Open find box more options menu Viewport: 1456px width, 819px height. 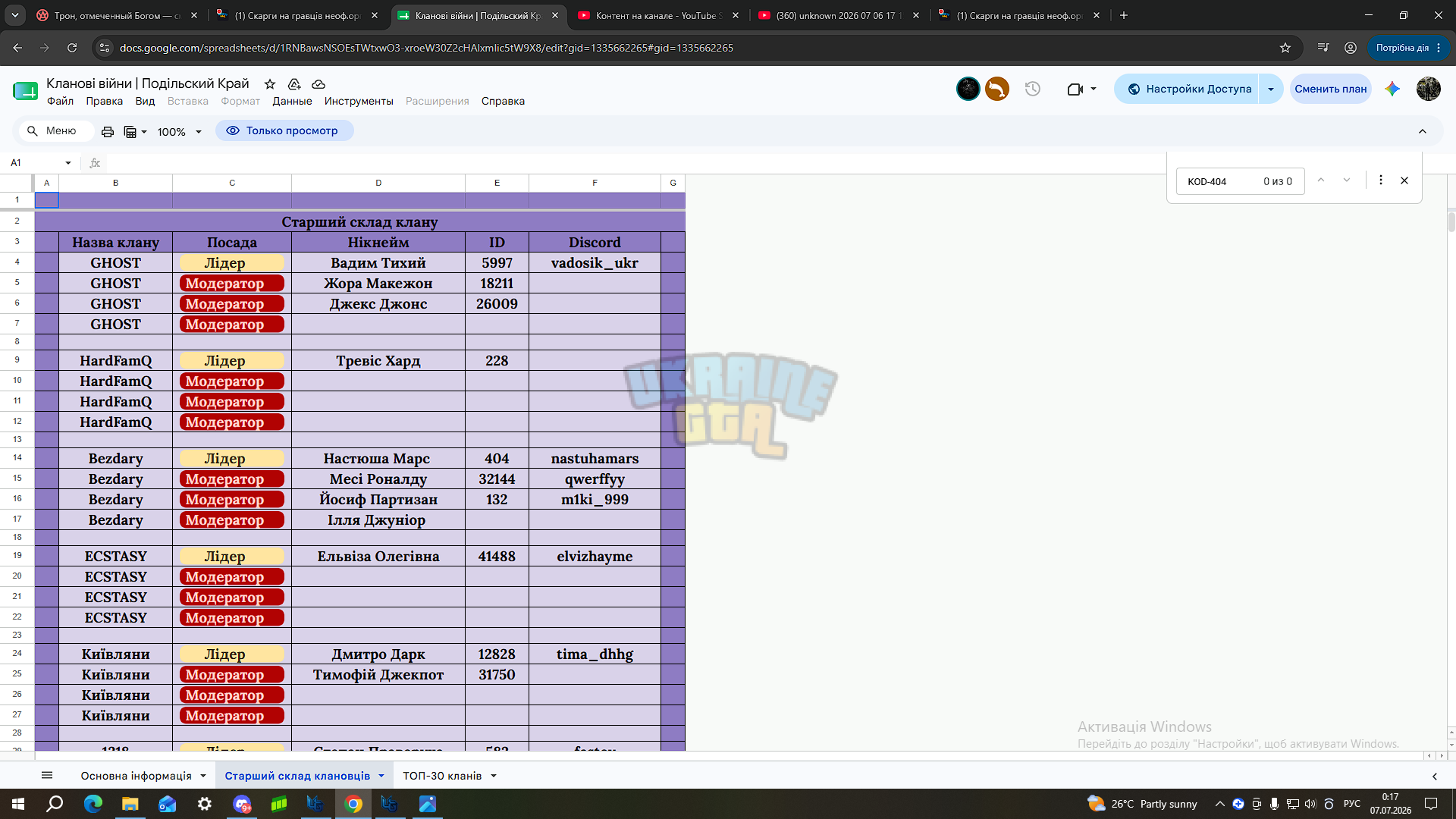[1381, 180]
